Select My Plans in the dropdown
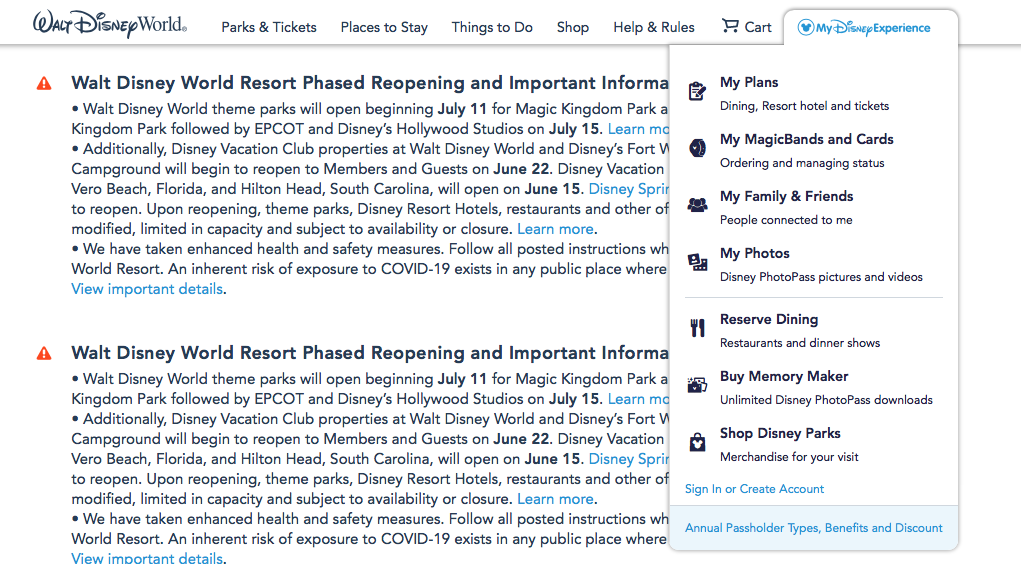Image resolution: width=1021 pixels, height=564 pixels. tap(749, 83)
